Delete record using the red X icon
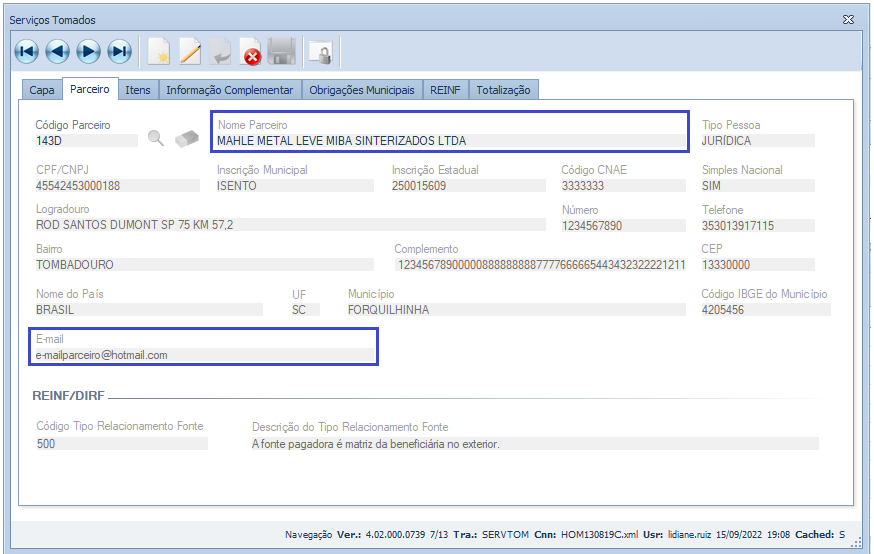The width and height of the screenshot is (874, 554). point(251,52)
